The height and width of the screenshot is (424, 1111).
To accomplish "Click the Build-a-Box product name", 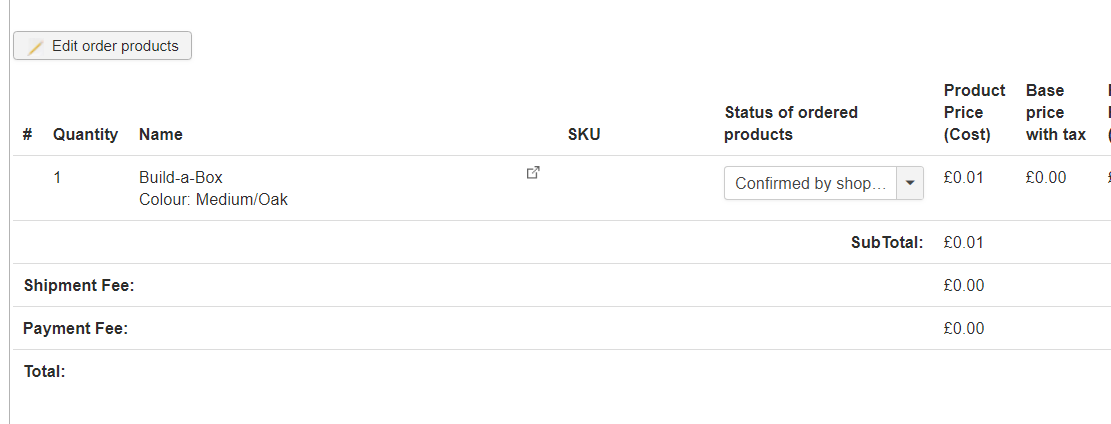I will (181, 177).
